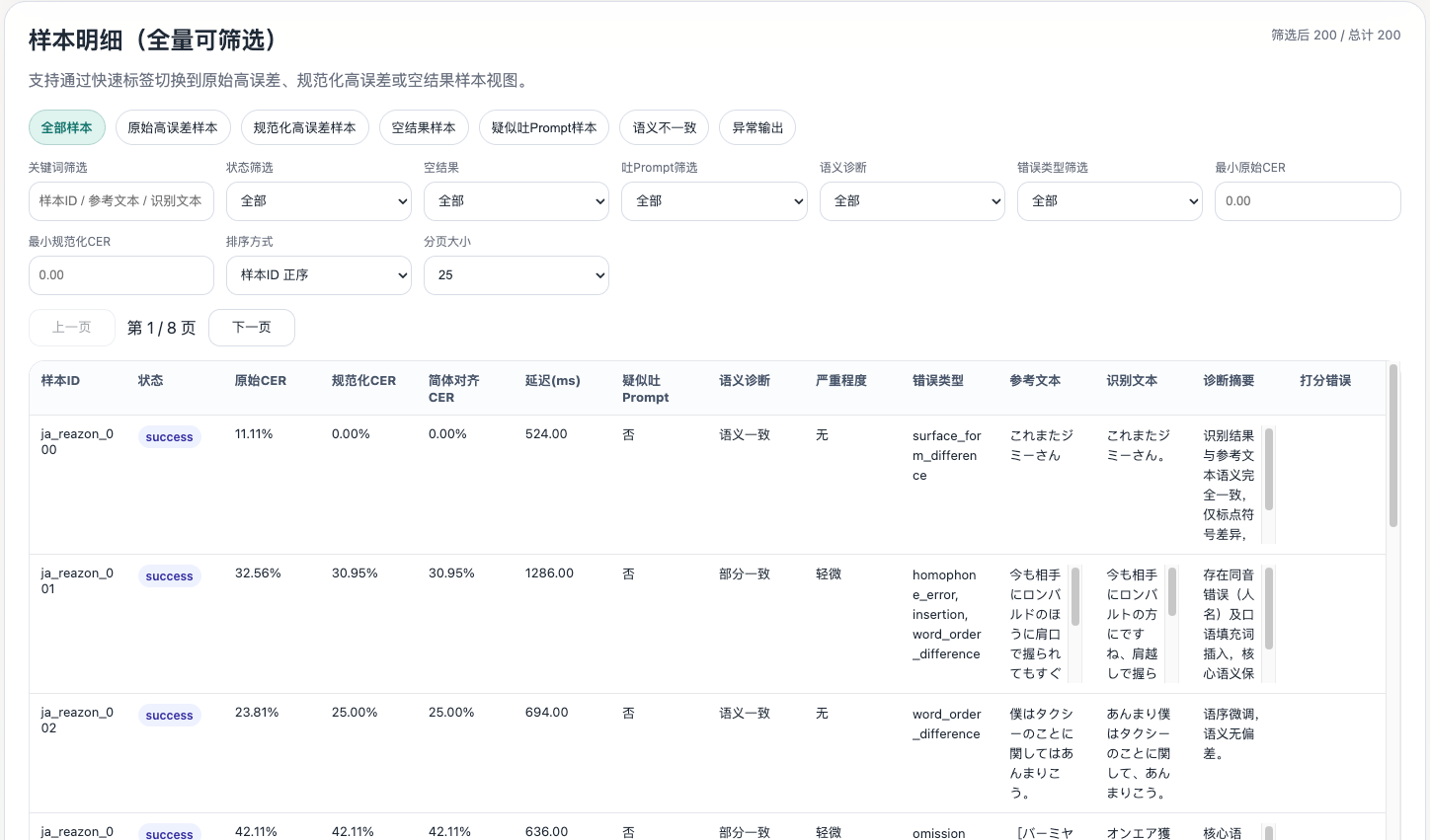Click the 规范化CER column header
Image resolution: width=1430 pixels, height=840 pixels.
coord(363,381)
